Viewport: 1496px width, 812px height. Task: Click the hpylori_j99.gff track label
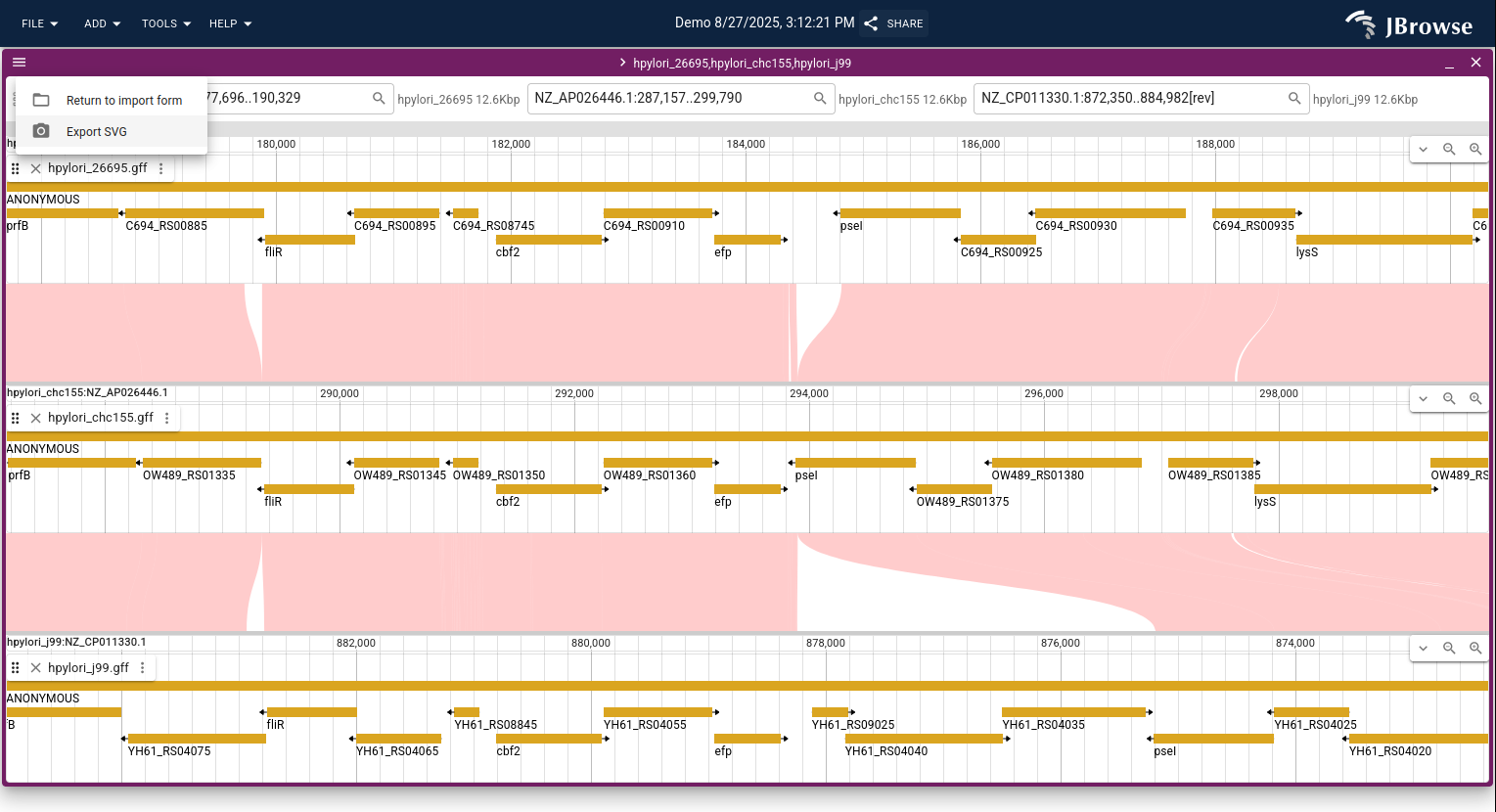coord(88,667)
